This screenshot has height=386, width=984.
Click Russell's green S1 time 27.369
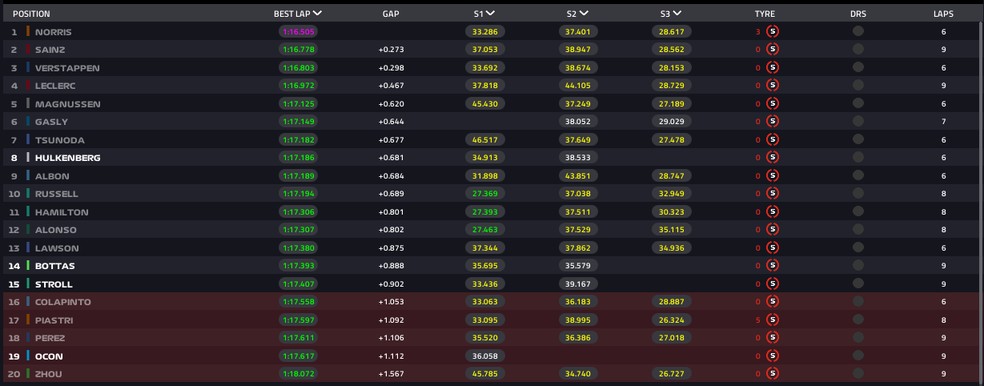(x=484, y=194)
